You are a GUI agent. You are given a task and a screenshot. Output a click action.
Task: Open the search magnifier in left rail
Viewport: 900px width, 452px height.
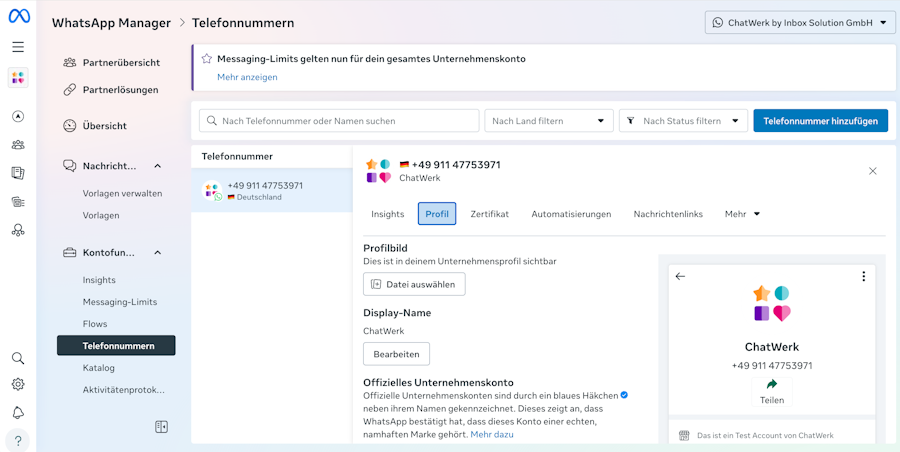(x=18, y=358)
